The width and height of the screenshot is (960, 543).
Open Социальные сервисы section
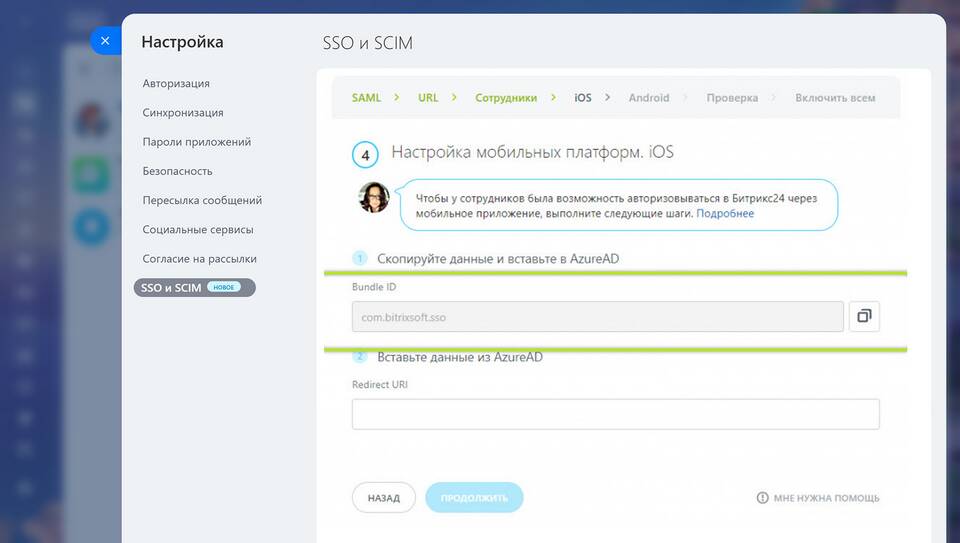(198, 230)
